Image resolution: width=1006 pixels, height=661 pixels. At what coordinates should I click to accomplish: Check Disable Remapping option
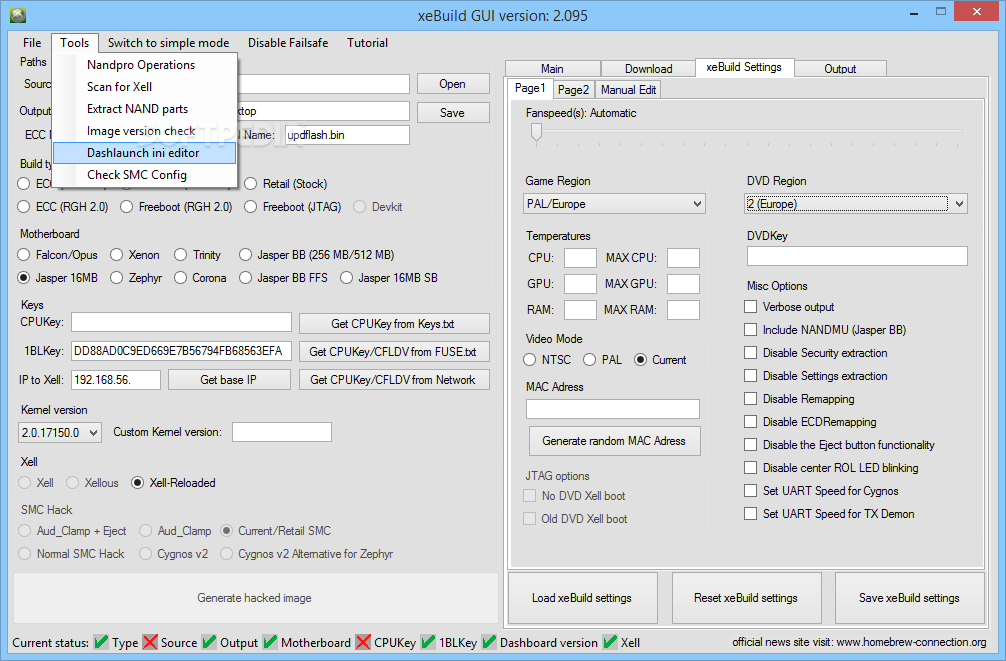click(751, 399)
